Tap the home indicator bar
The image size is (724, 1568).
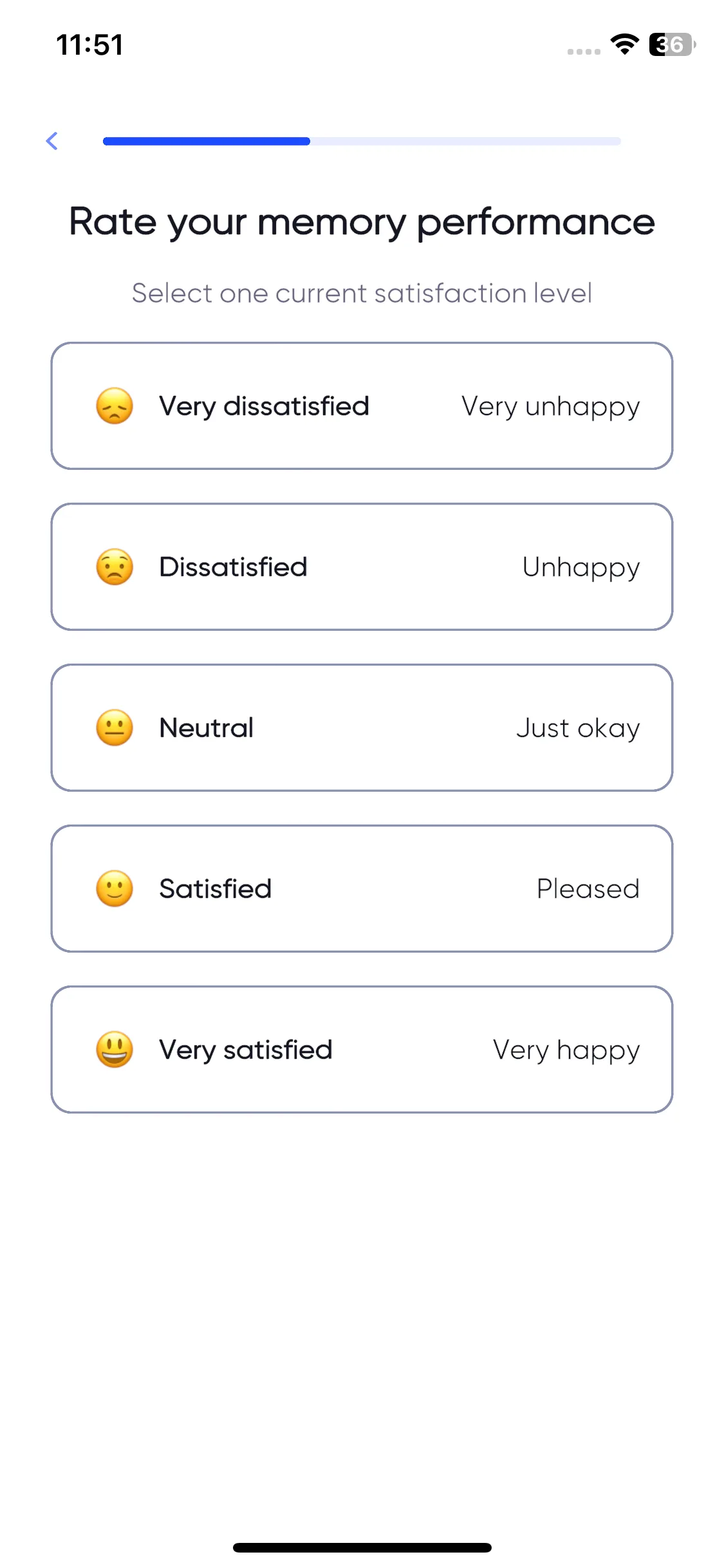click(x=362, y=1547)
